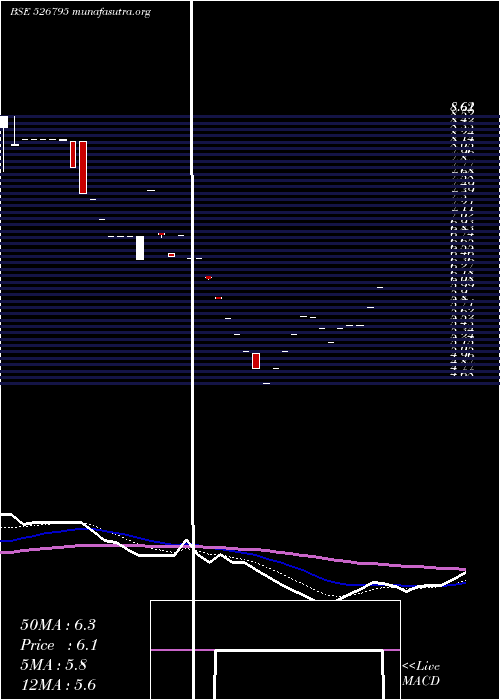Select the large white candlestick in mid-chart

tap(140, 248)
